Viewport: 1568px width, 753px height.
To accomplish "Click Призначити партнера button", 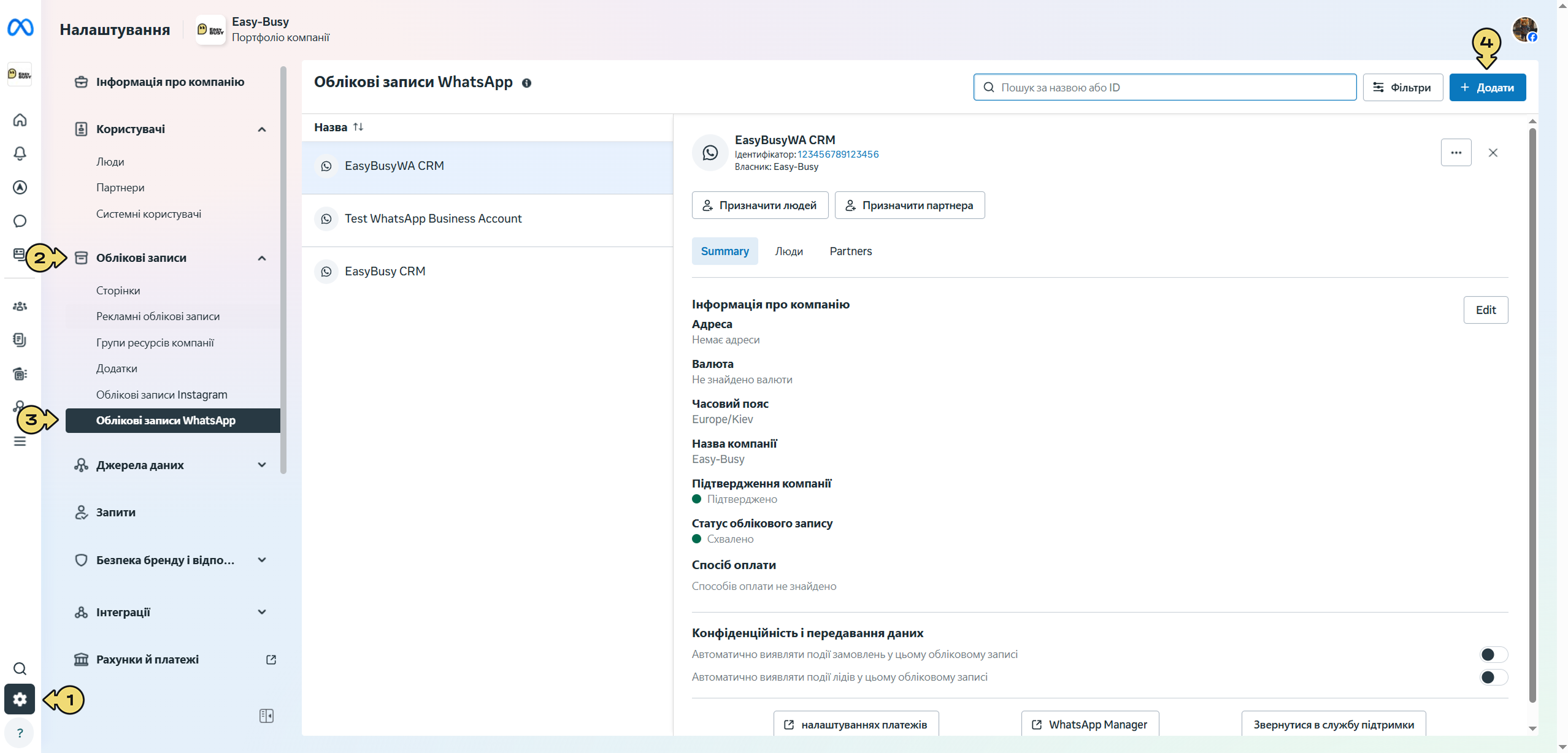I will pos(910,205).
